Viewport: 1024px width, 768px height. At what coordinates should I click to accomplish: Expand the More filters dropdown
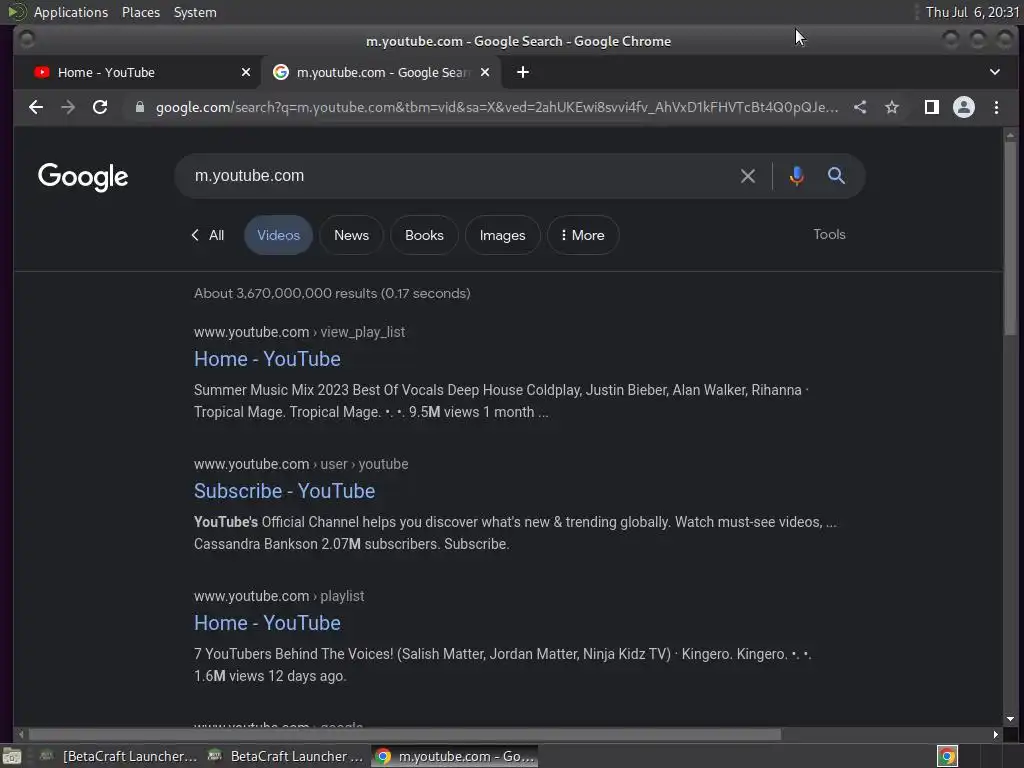tap(583, 235)
